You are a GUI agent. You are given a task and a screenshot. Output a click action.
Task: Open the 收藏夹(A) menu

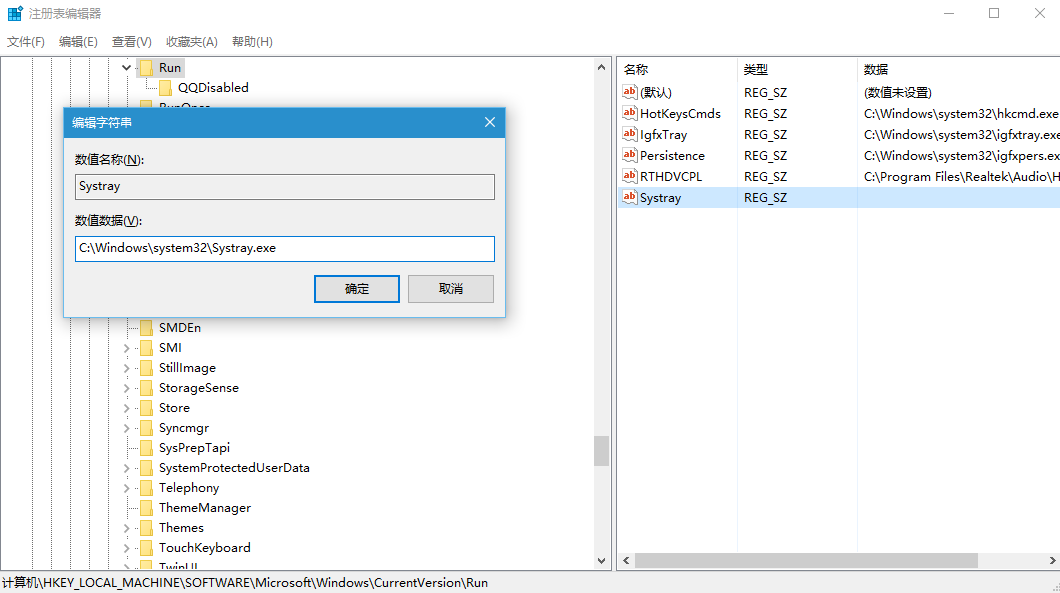192,42
